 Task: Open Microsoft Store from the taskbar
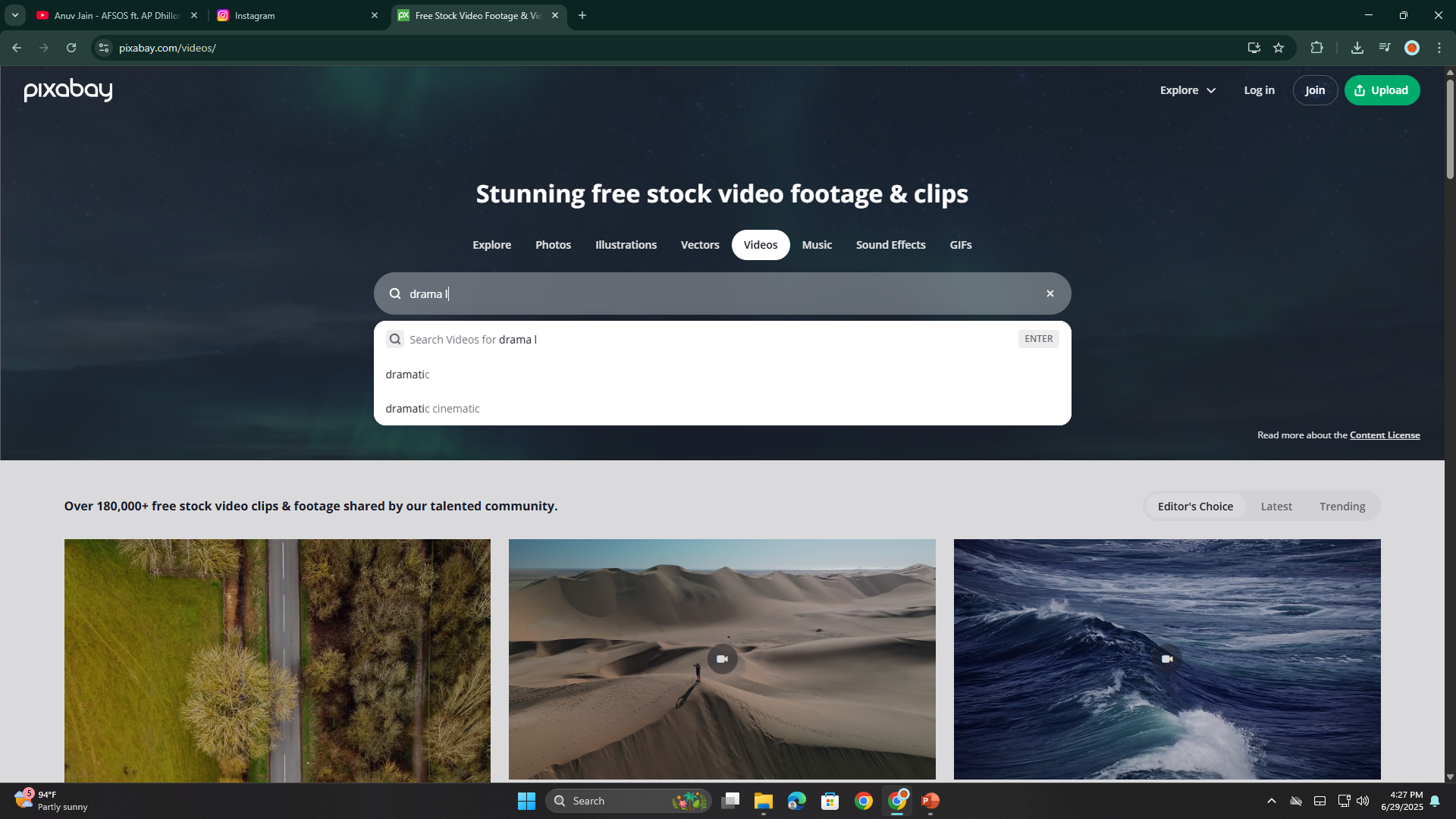click(x=830, y=801)
